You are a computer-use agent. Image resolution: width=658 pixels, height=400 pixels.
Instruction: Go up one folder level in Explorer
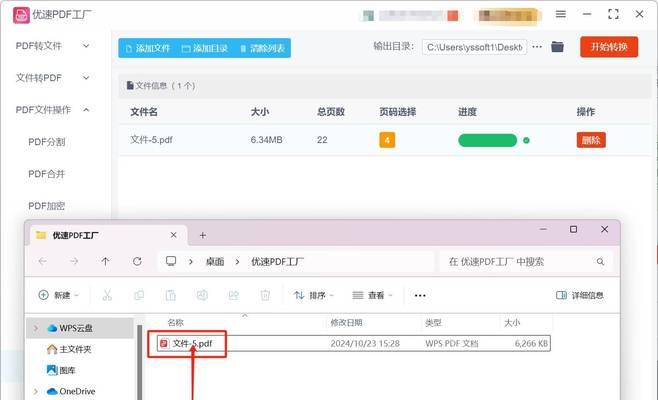[x=105, y=261]
